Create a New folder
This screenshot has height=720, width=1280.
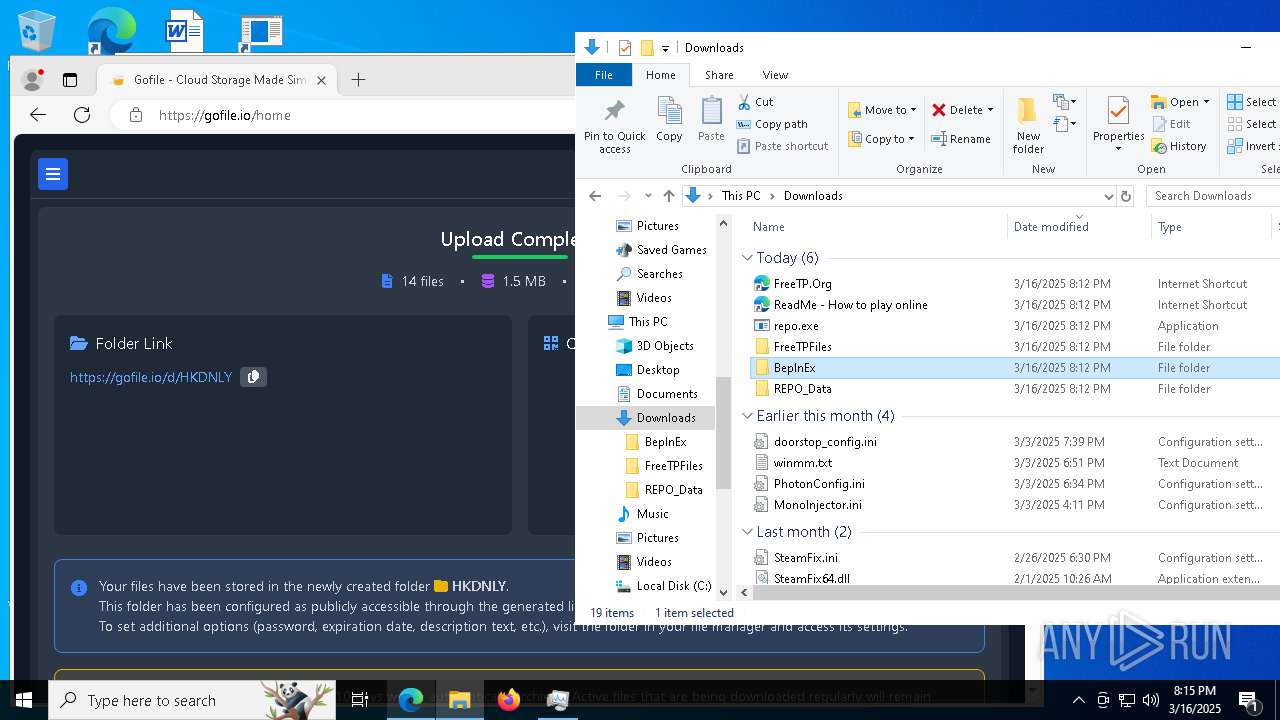pyautogui.click(x=1028, y=125)
